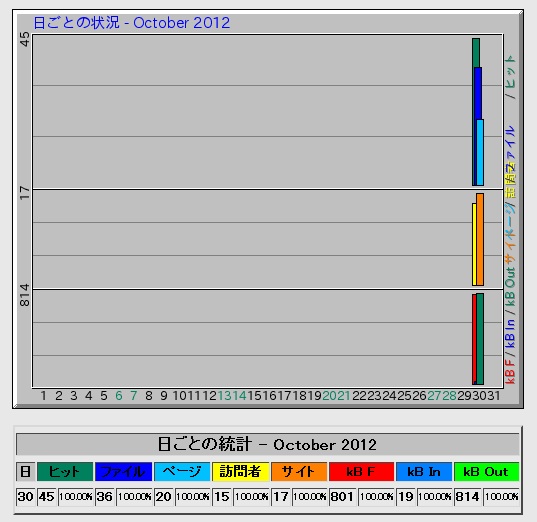Screen dimensions: 537x522
Task: Click the chart title 日ごとの状況 - October 2012
Action: click(x=132, y=23)
